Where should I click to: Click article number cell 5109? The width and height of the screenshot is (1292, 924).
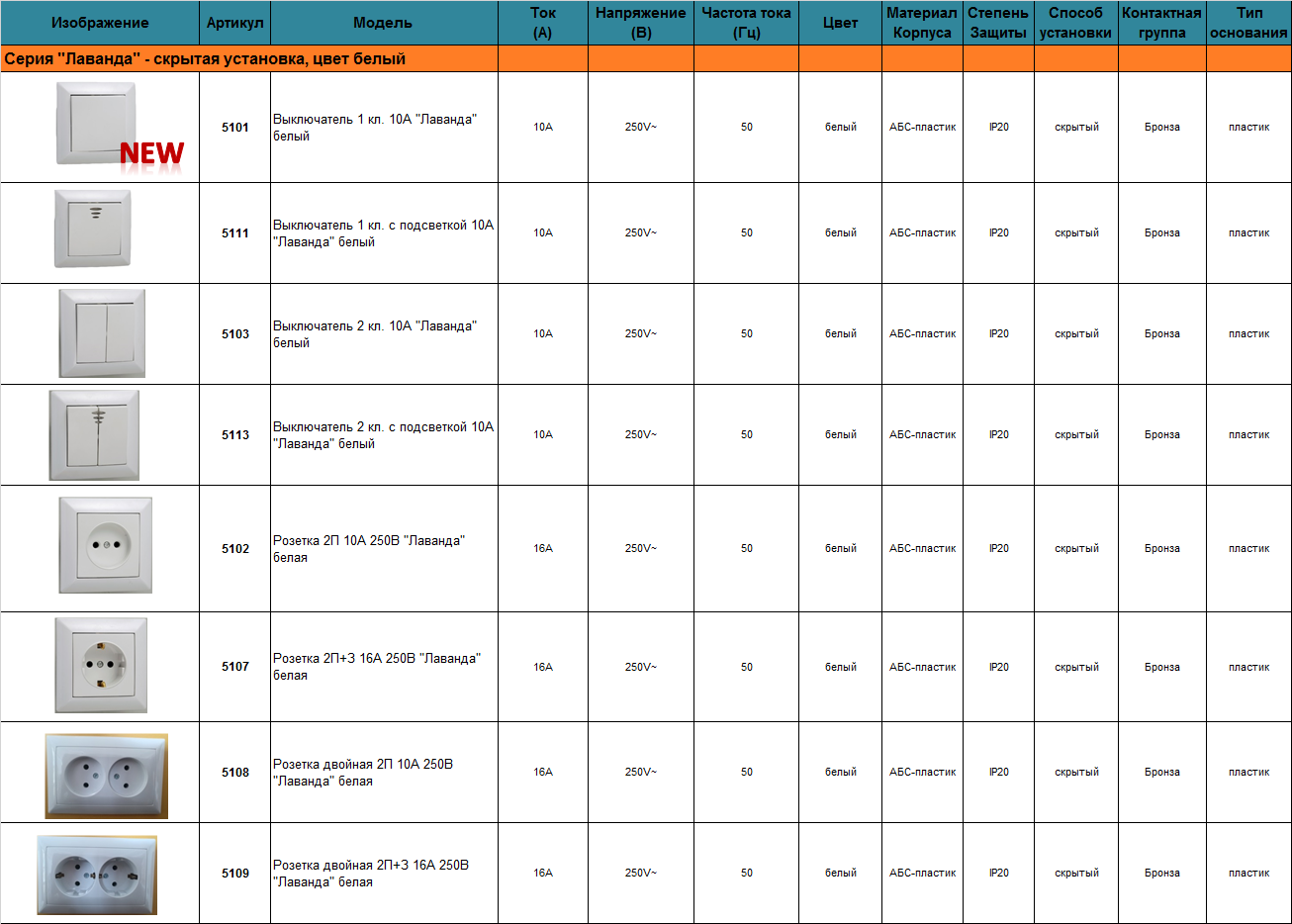[x=235, y=874]
